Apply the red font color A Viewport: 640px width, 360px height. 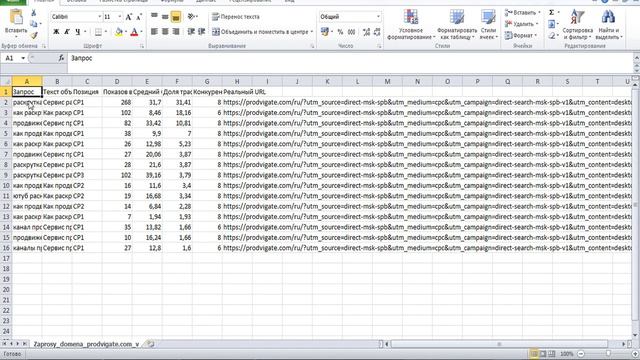134,32
